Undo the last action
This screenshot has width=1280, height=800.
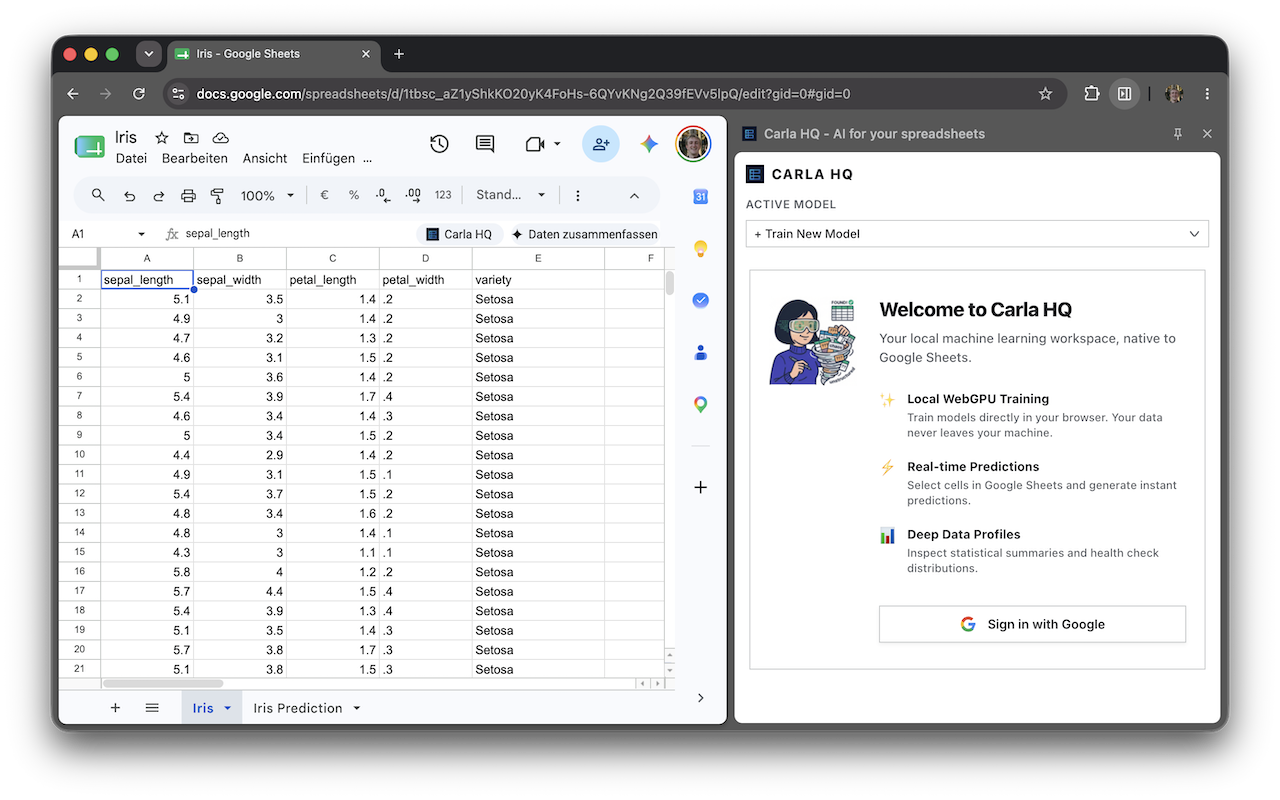coord(129,196)
